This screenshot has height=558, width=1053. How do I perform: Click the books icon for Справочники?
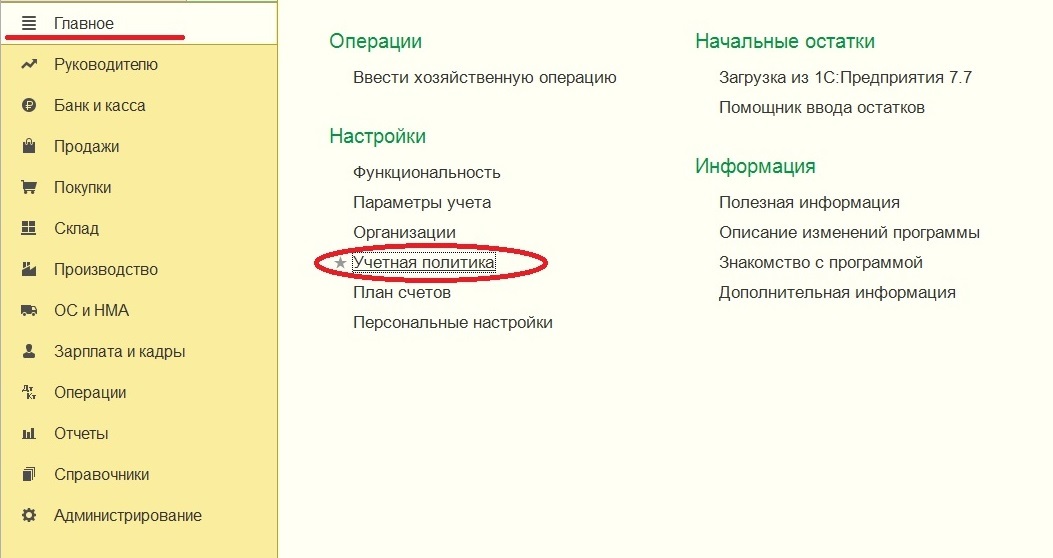(x=29, y=474)
